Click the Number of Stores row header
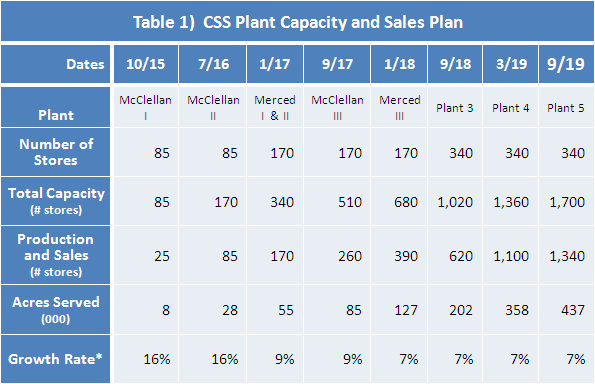 (55, 152)
